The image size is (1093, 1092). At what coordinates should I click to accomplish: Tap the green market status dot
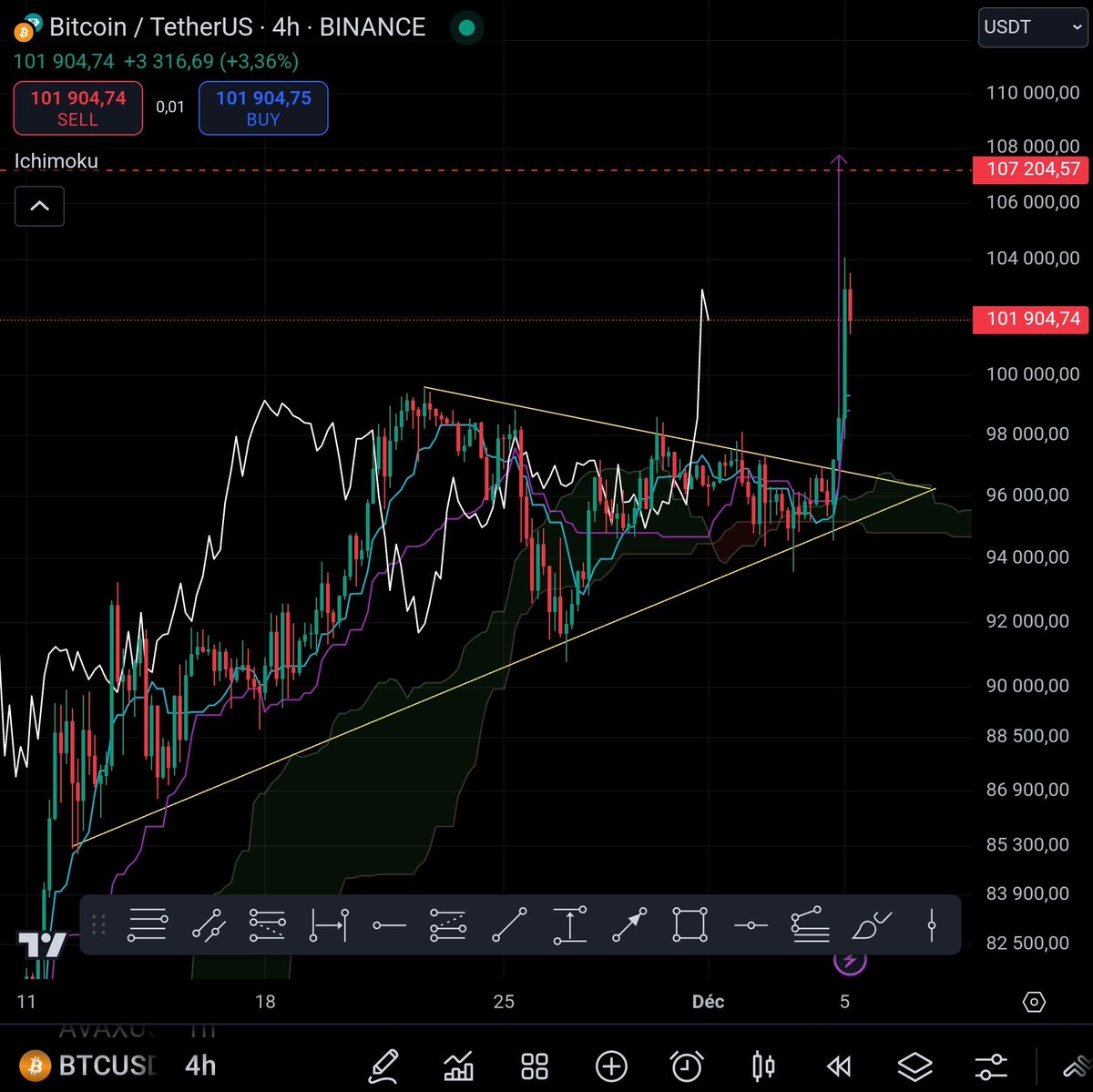coord(466,27)
